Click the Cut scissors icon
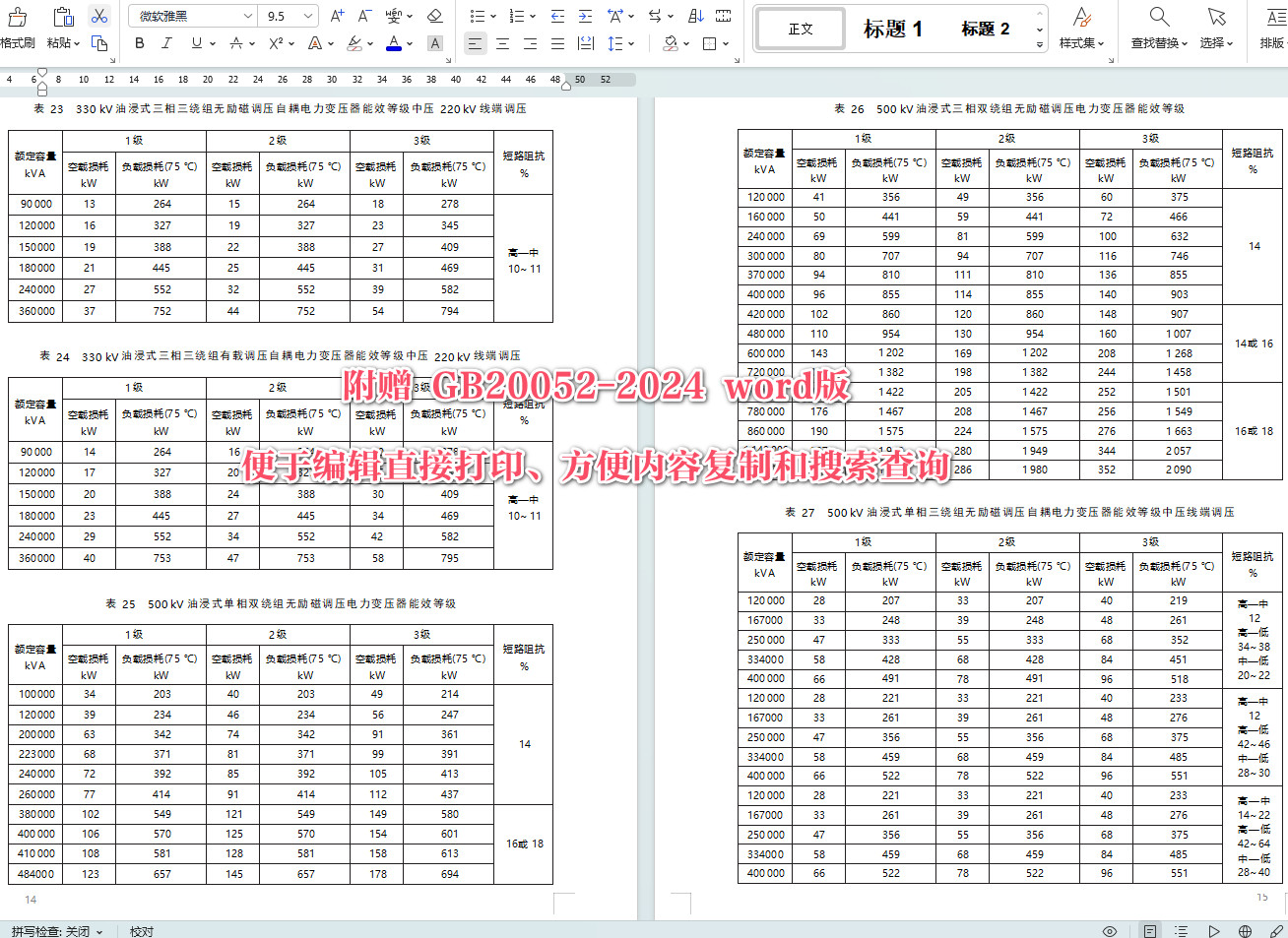 [x=97, y=17]
